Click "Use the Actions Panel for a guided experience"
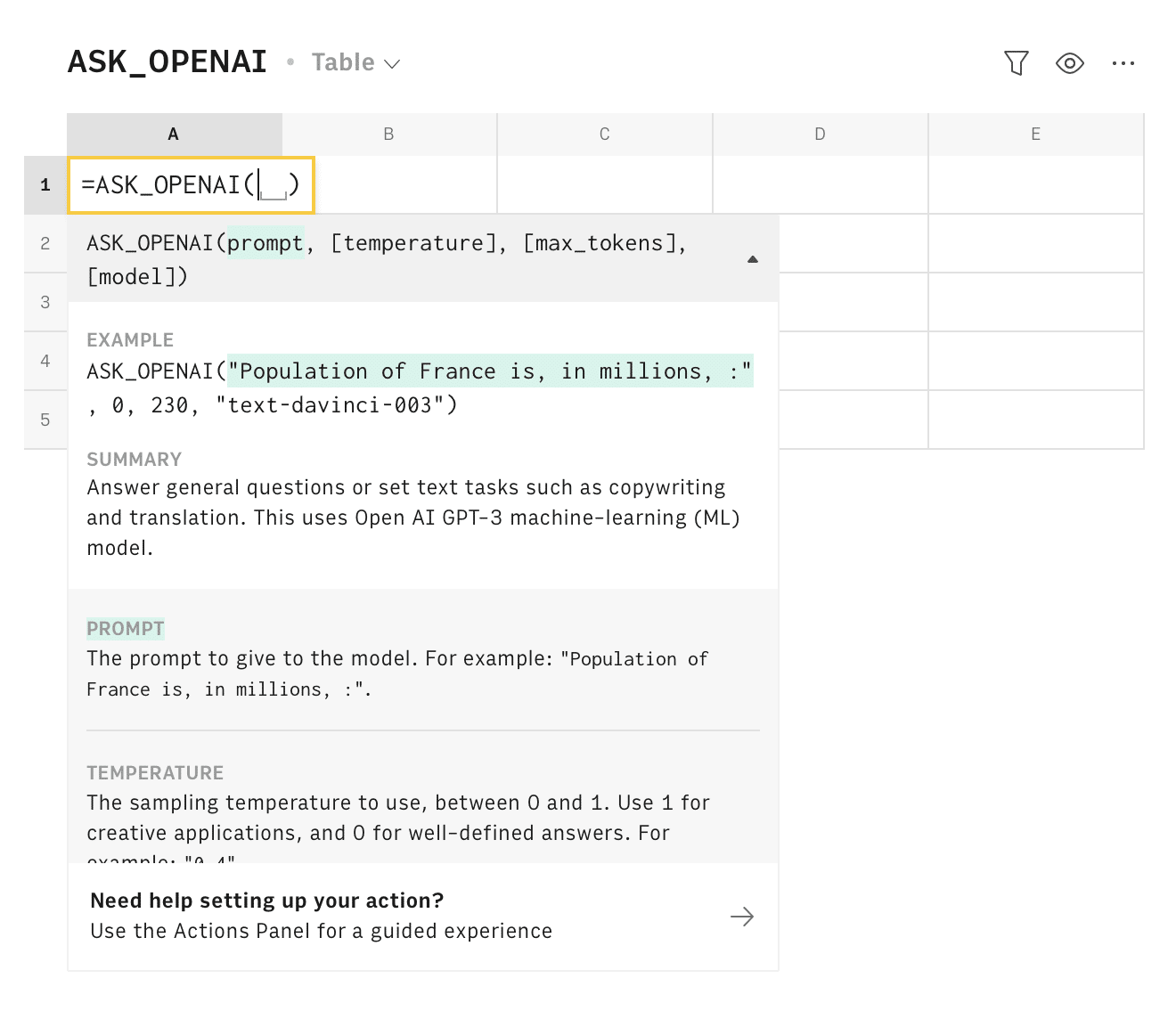 click(320, 931)
